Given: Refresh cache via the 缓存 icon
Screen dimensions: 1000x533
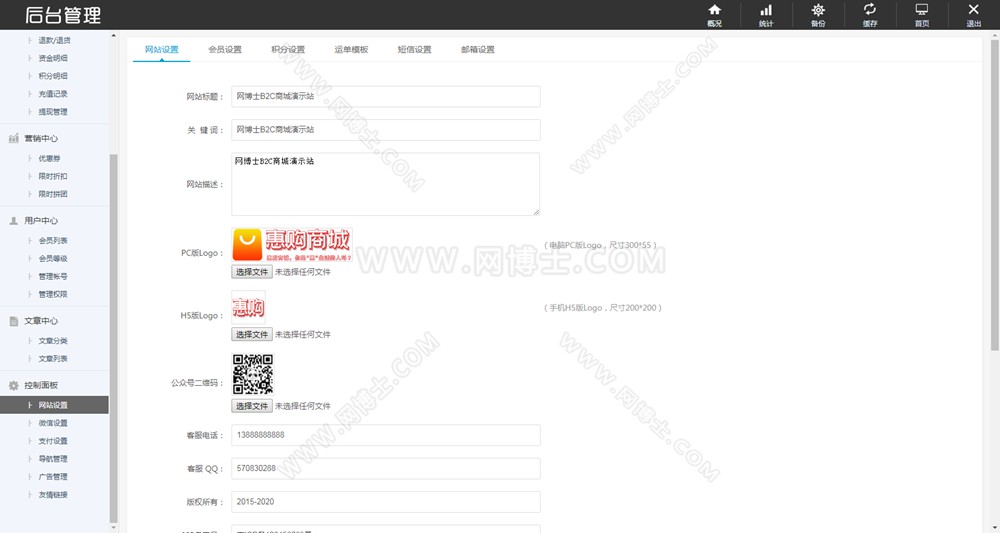Looking at the screenshot, I should click(870, 10).
